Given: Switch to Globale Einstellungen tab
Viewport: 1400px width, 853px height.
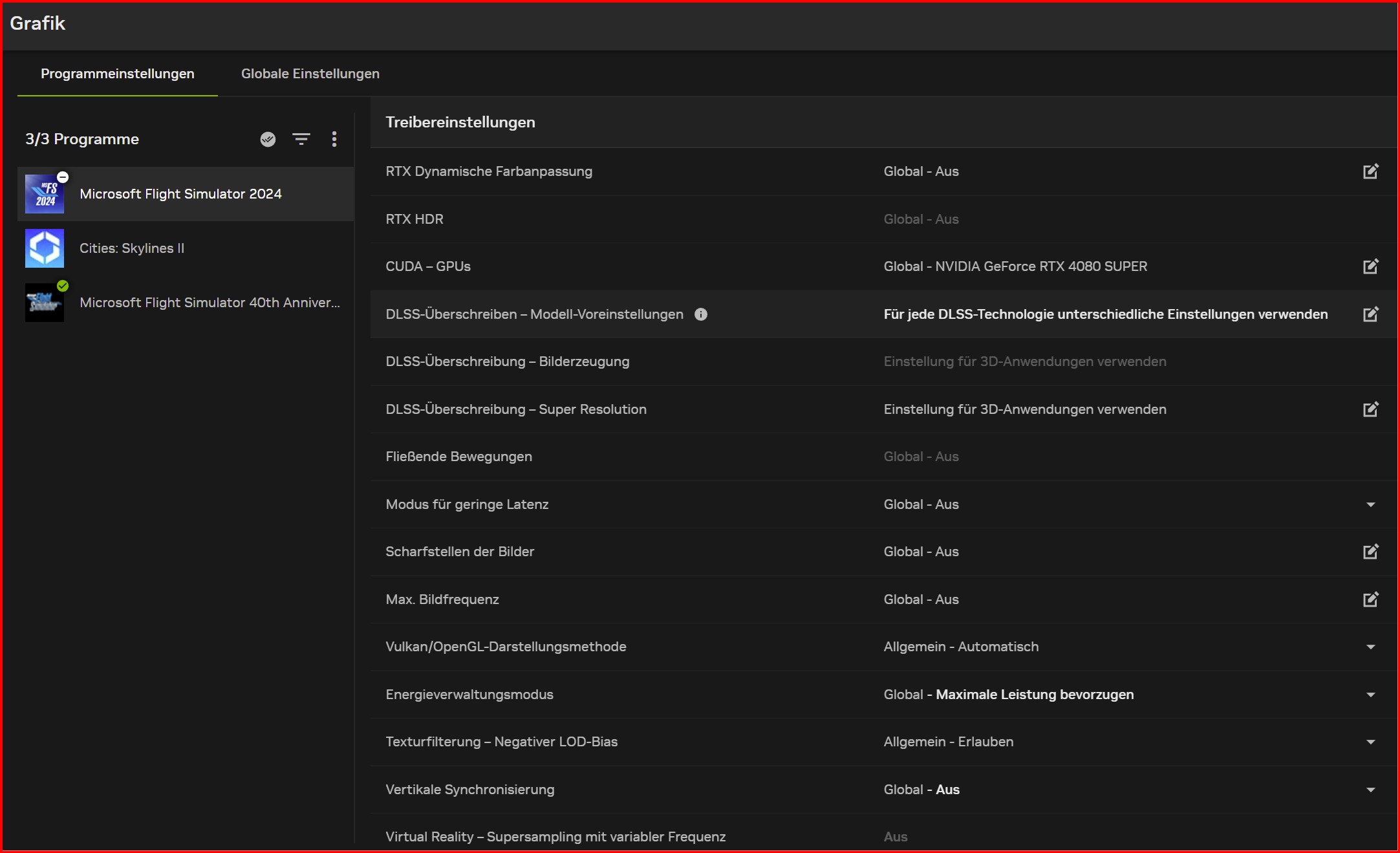Looking at the screenshot, I should pyautogui.click(x=310, y=74).
